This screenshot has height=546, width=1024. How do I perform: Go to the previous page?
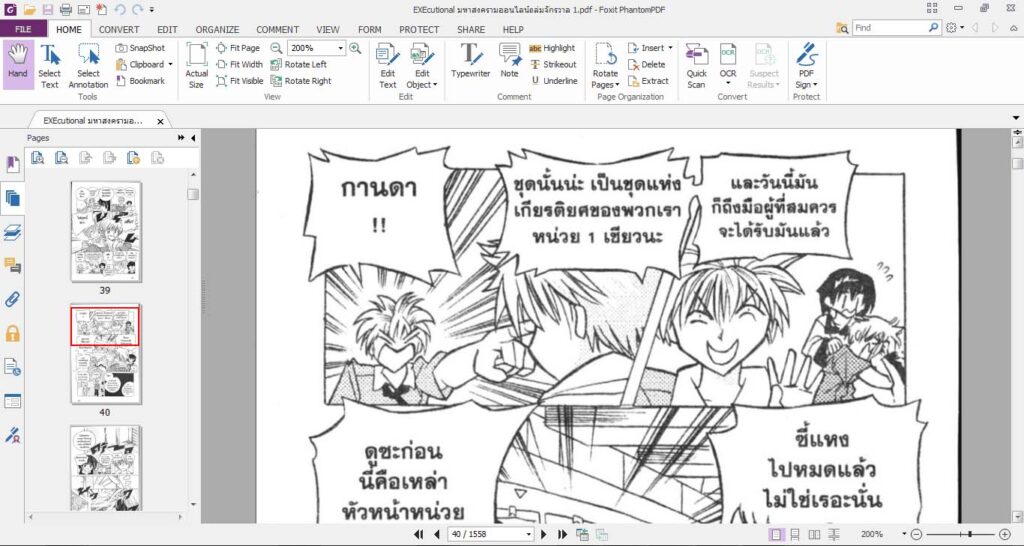point(437,534)
